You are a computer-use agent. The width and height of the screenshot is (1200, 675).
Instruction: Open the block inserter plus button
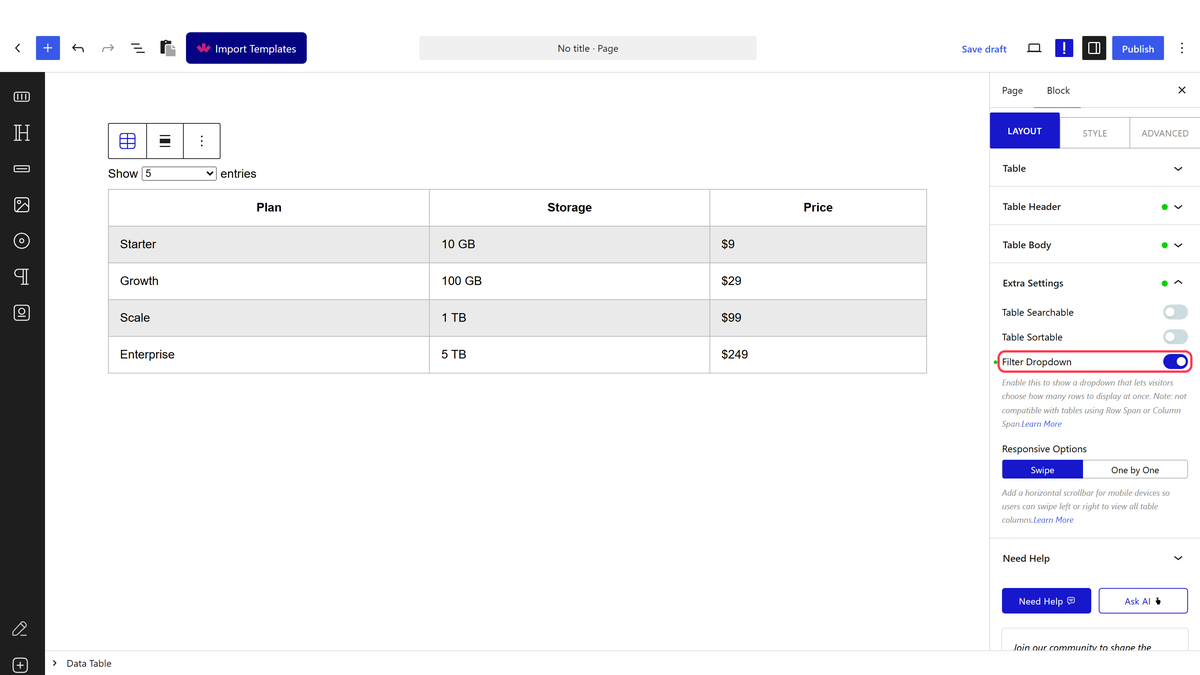click(48, 48)
